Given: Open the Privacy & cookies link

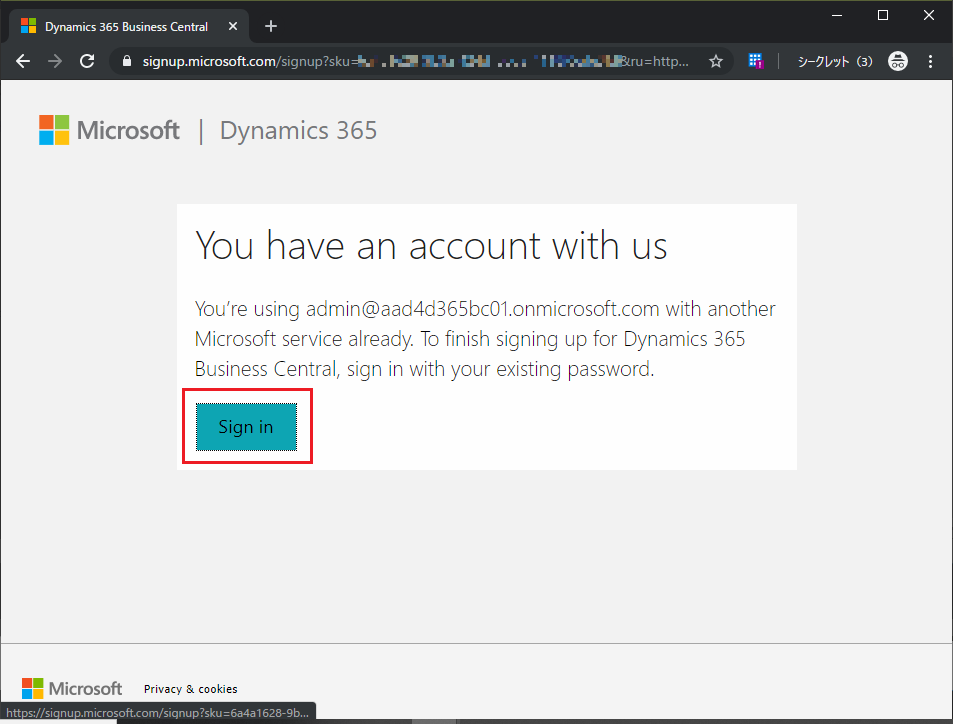Looking at the screenshot, I should click(x=190, y=689).
